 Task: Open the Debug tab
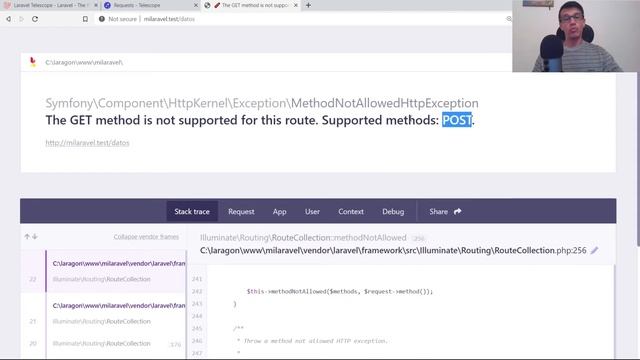(393, 211)
